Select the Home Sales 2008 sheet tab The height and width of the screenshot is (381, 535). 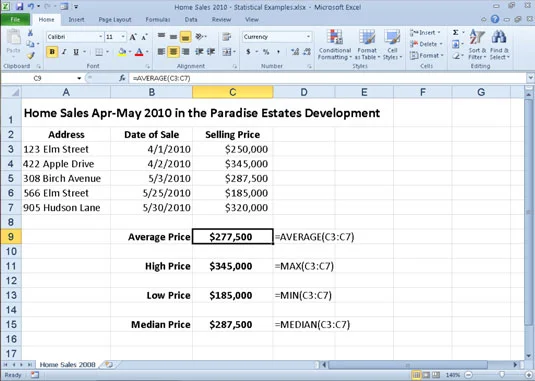click(67, 365)
